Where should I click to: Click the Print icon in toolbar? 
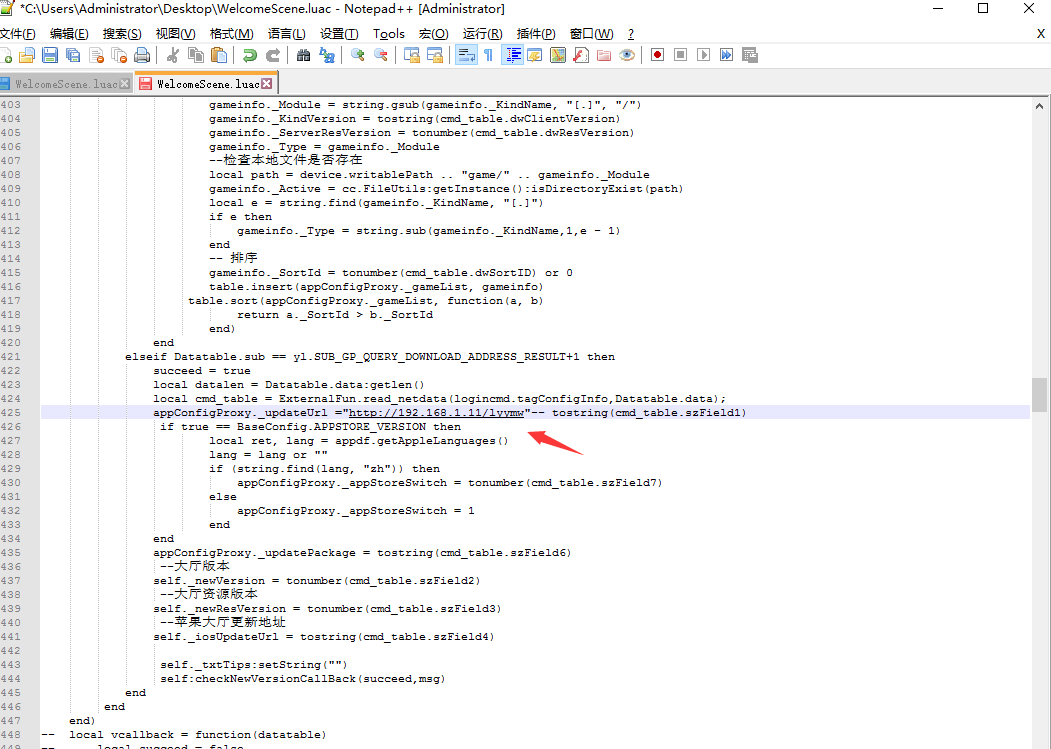(x=142, y=55)
